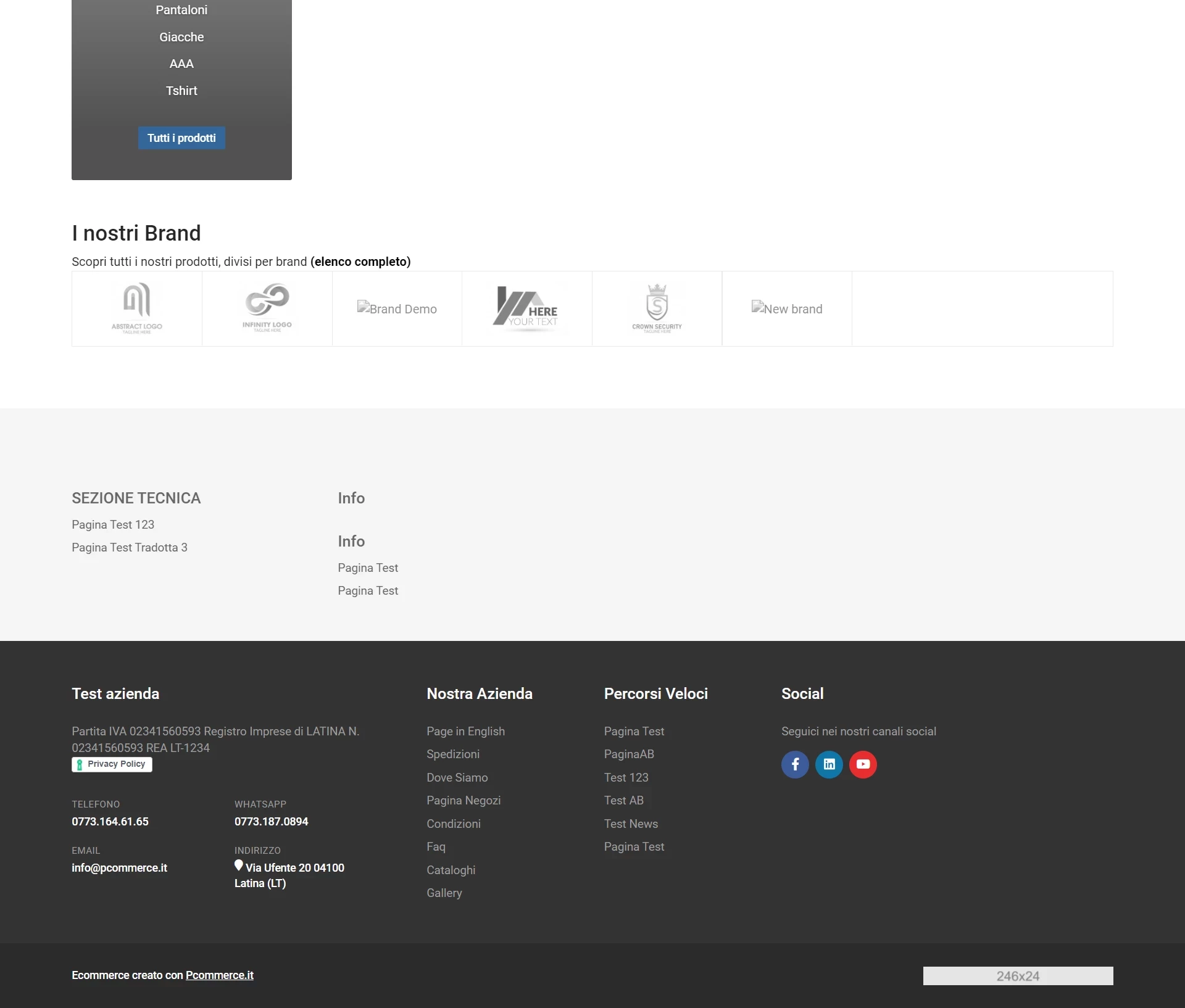
Task: Follow the Pcommerce.it footer link
Action: click(220, 975)
